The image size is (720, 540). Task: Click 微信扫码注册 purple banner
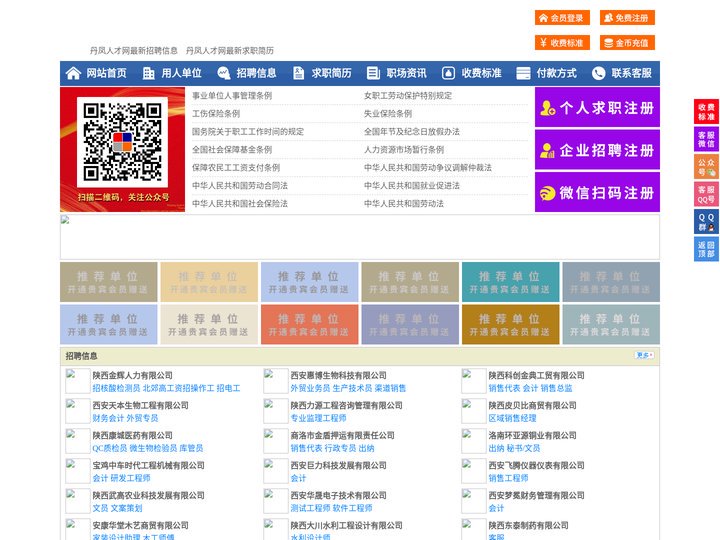click(x=597, y=192)
